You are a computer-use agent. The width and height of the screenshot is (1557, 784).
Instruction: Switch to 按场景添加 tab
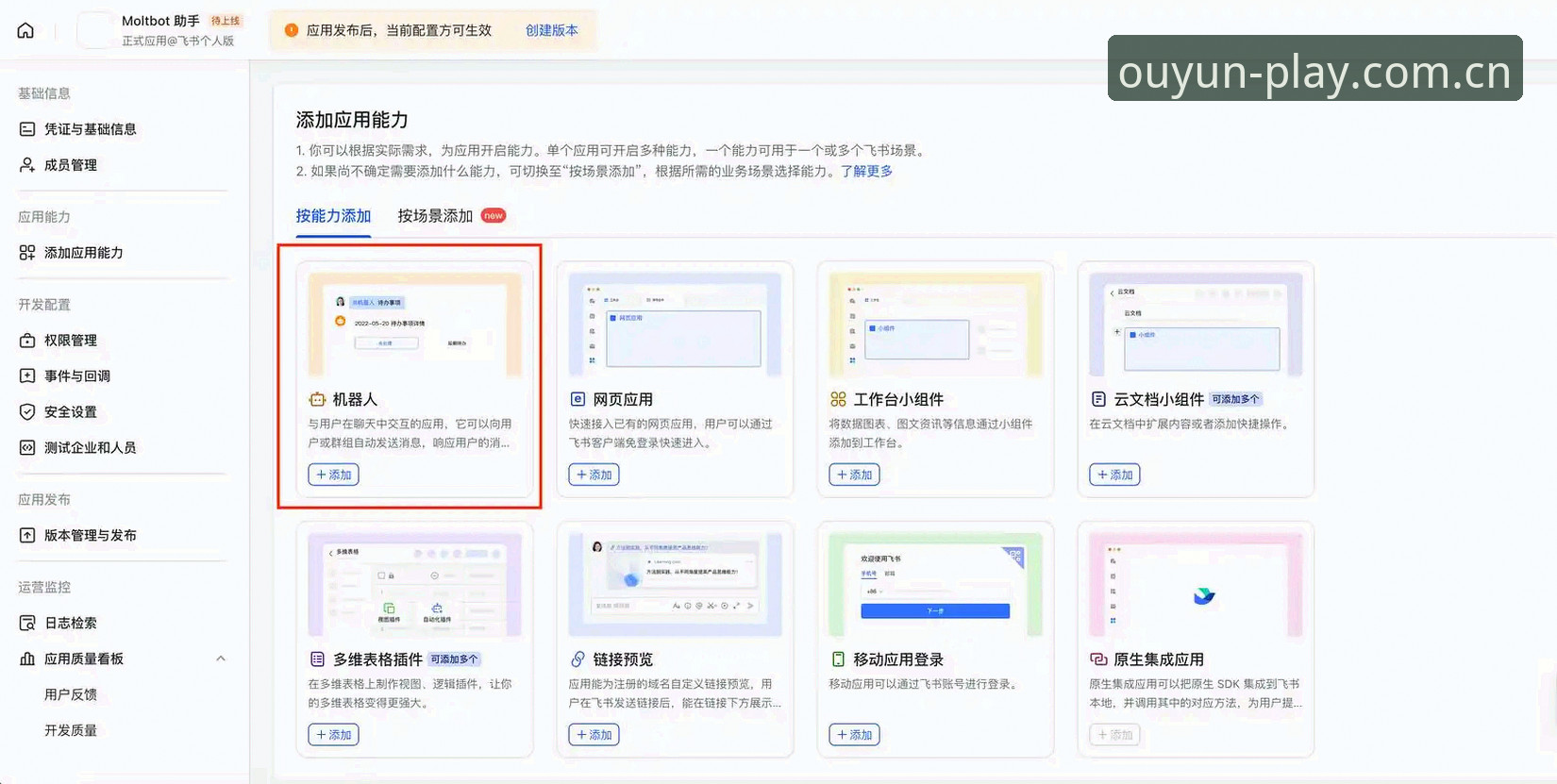click(435, 216)
